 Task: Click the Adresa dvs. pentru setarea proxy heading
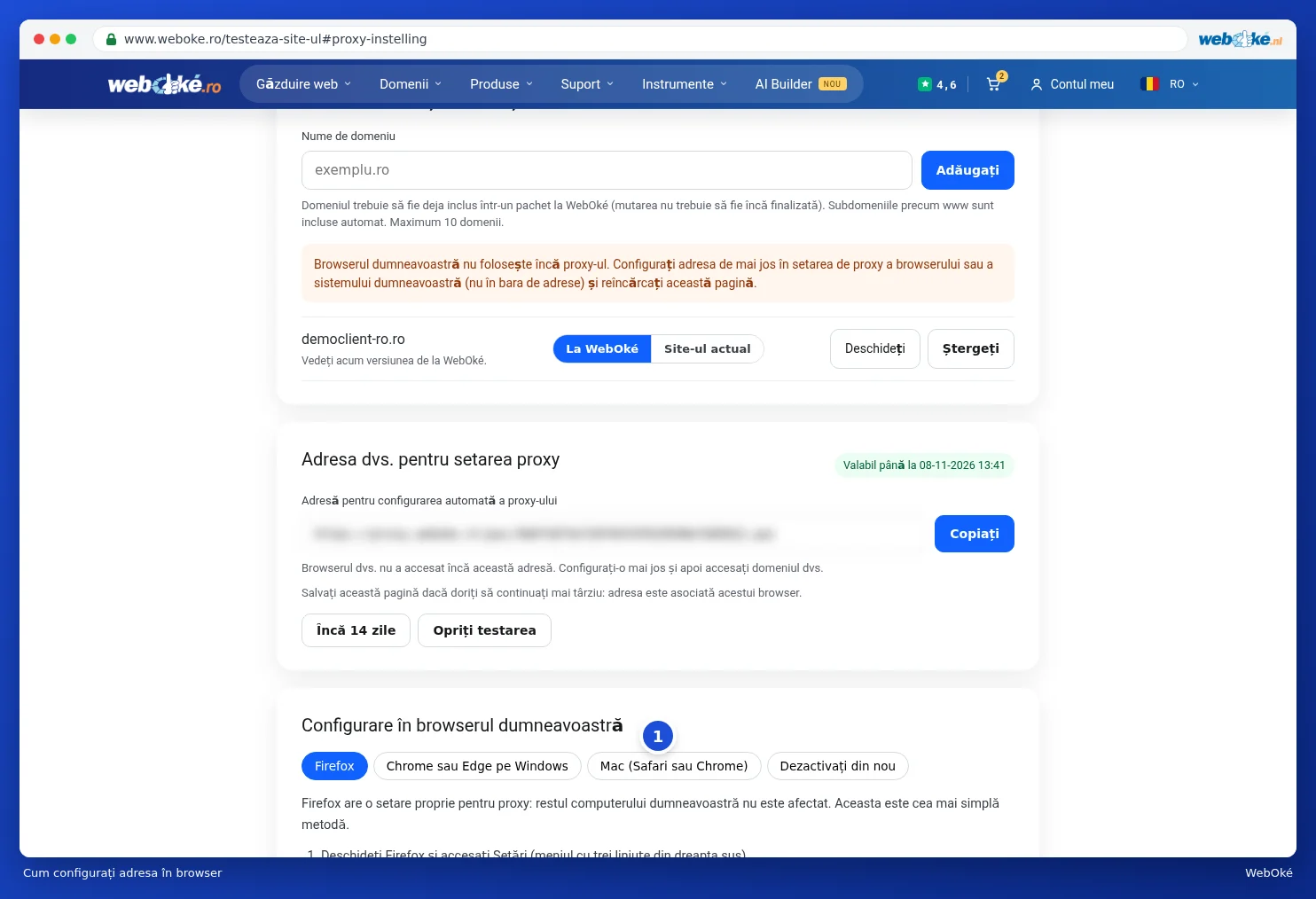[x=430, y=459]
